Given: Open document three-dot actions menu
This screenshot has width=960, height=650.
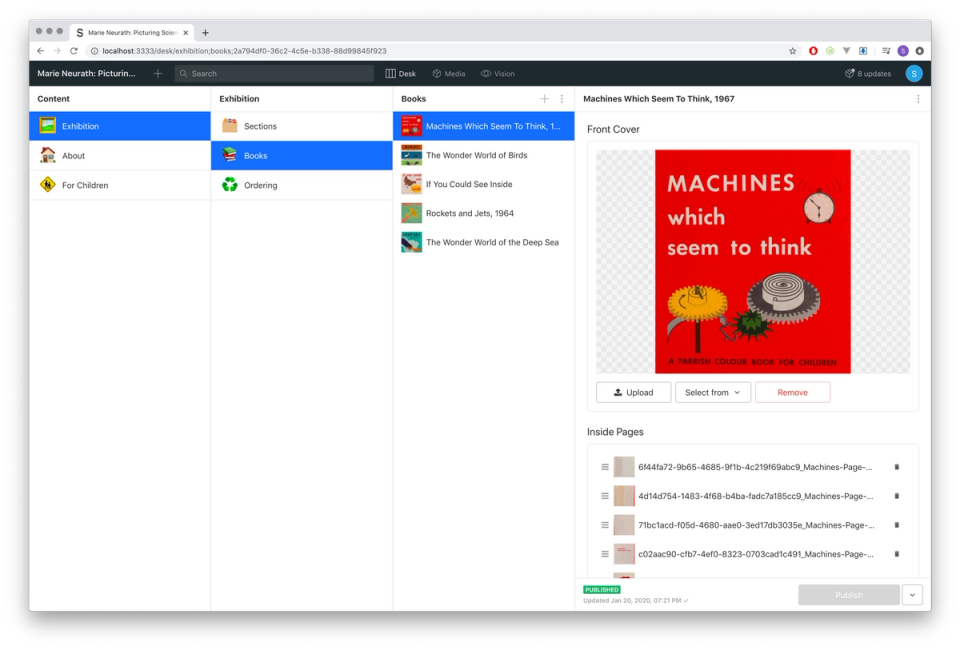Looking at the screenshot, I should coord(918,99).
